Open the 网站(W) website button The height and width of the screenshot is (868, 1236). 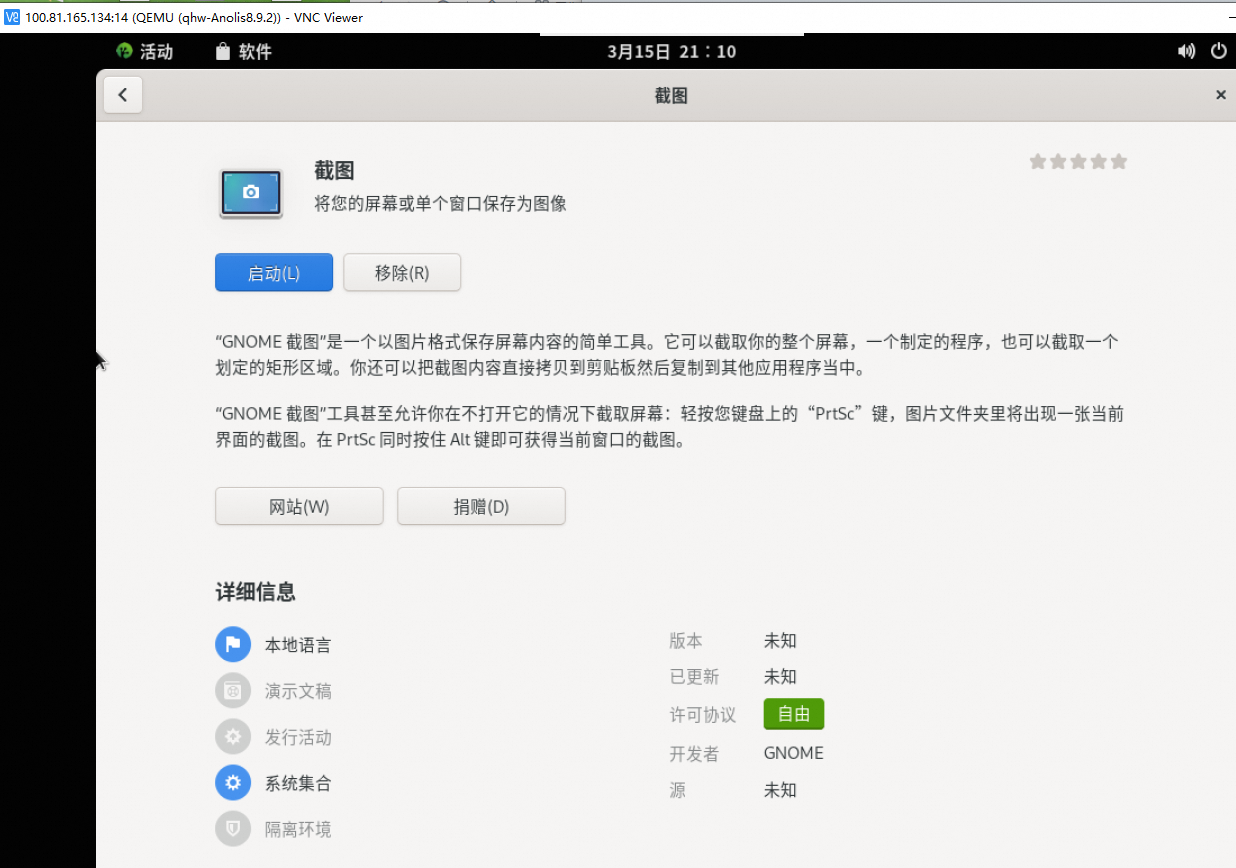point(299,507)
